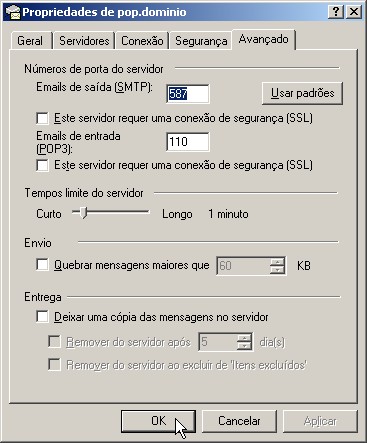Check Quebrar mensagens maiores que option
Screen dimensions: 367x443
coord(42,265)
